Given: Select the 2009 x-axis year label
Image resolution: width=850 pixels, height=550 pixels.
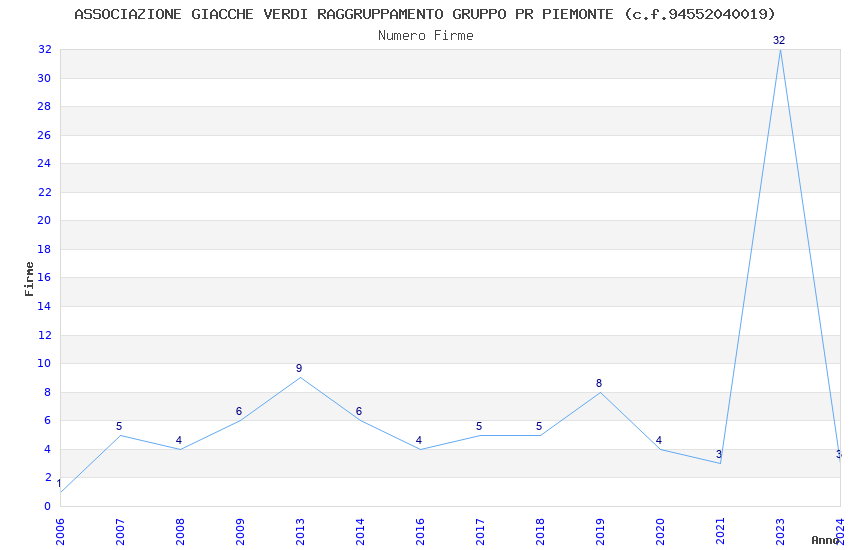Looking at the screenshot, I should coord(240,532).
